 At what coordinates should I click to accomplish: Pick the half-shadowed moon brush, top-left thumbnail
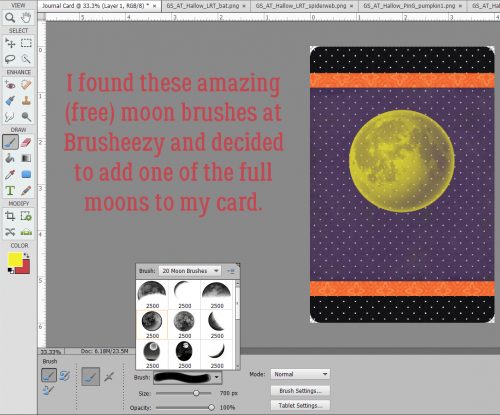tap(152, 295)
